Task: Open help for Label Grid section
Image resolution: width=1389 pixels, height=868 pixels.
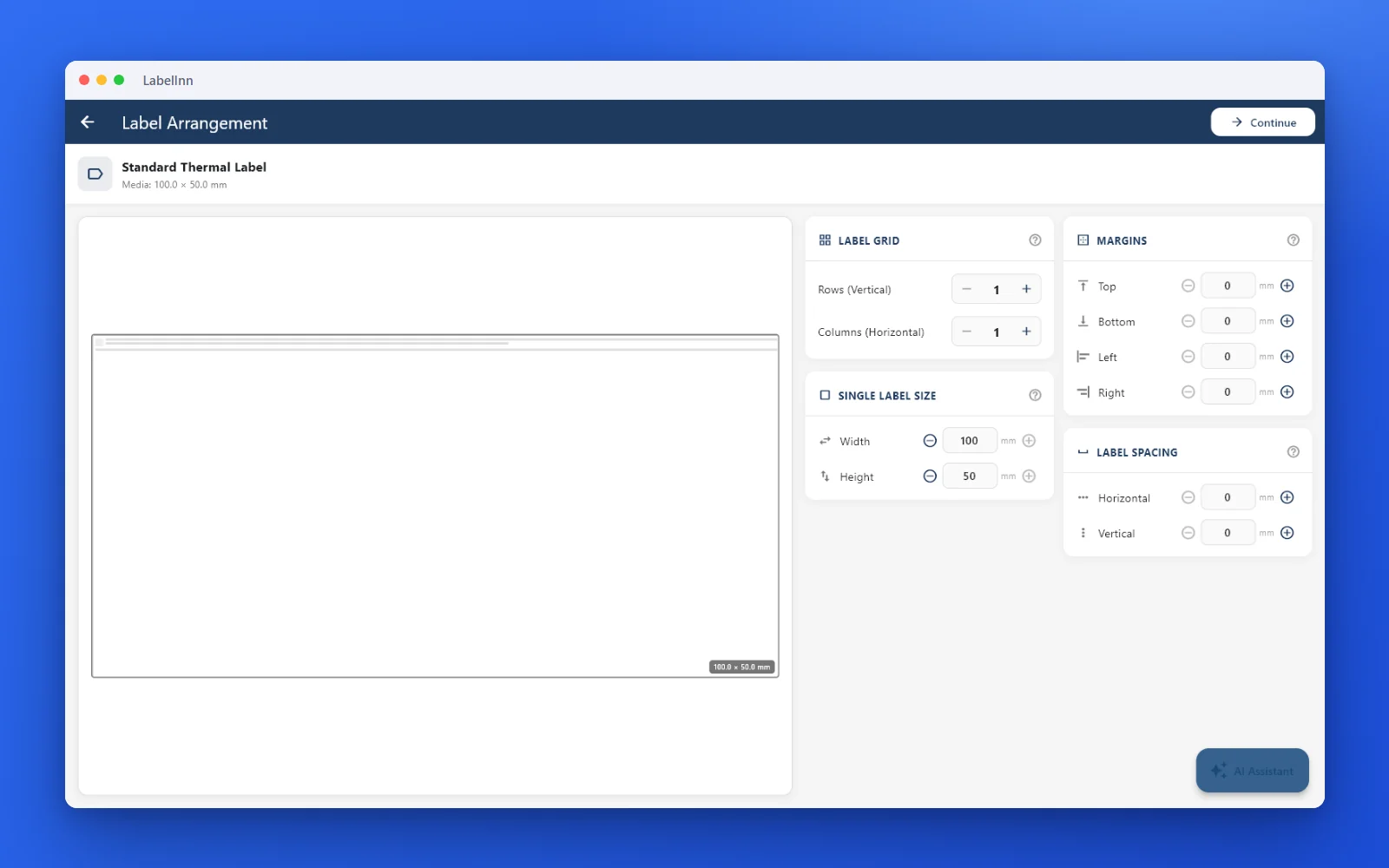Action: [1035, 240]
